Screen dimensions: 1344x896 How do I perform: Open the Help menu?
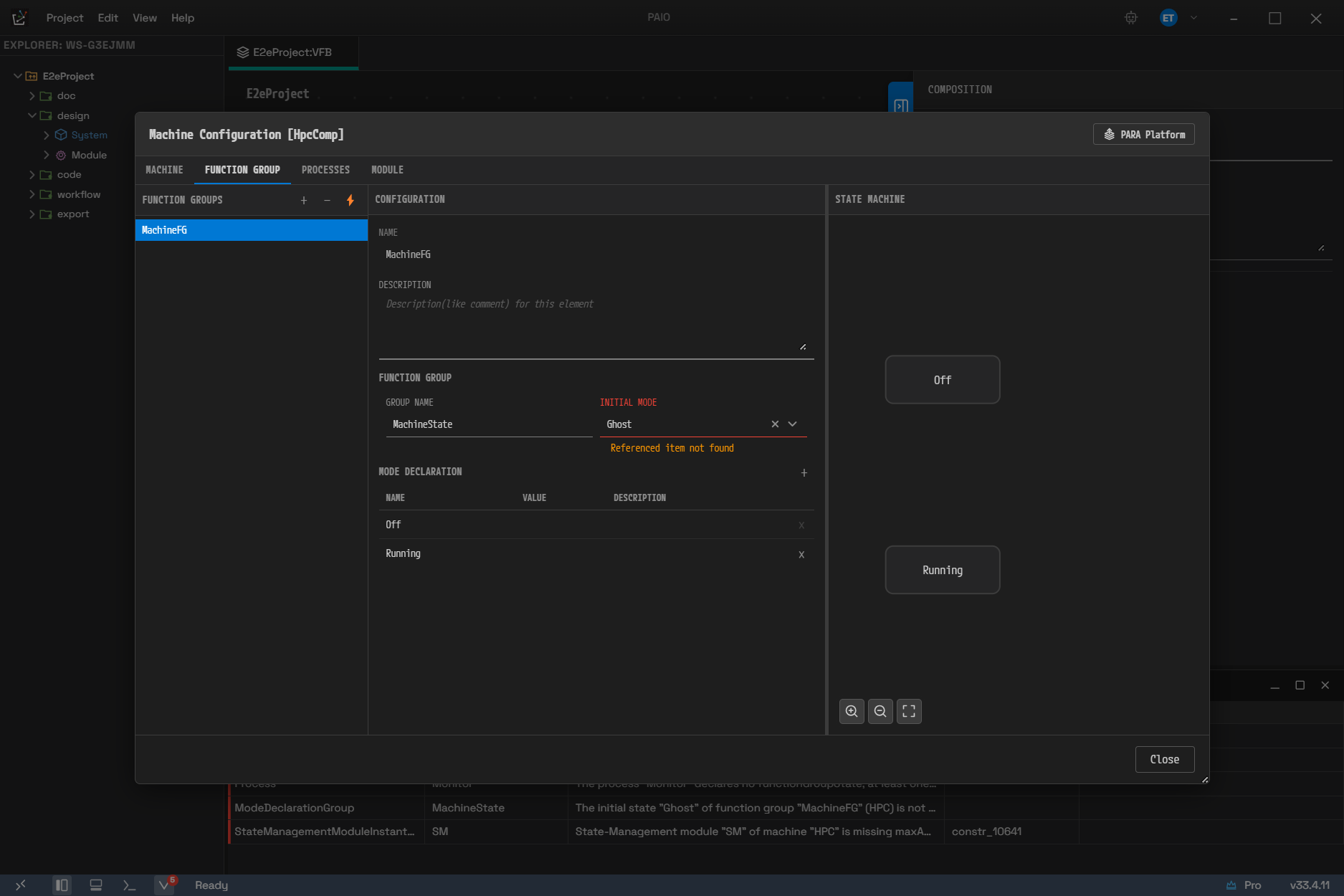tap(182, 18)
